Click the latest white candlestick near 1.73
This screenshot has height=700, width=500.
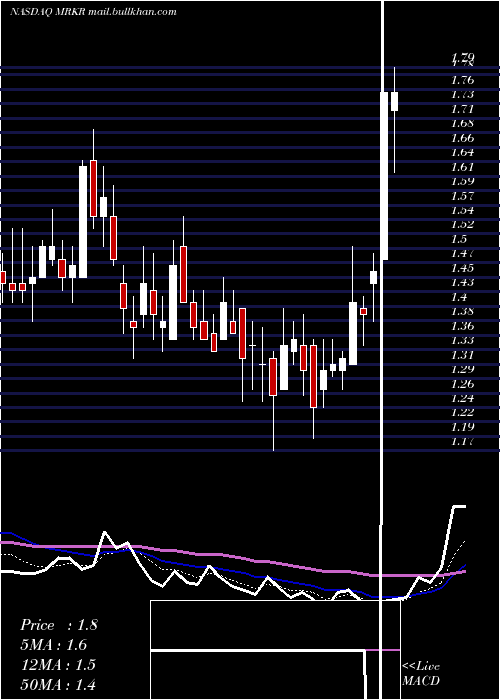pos(394,101)
